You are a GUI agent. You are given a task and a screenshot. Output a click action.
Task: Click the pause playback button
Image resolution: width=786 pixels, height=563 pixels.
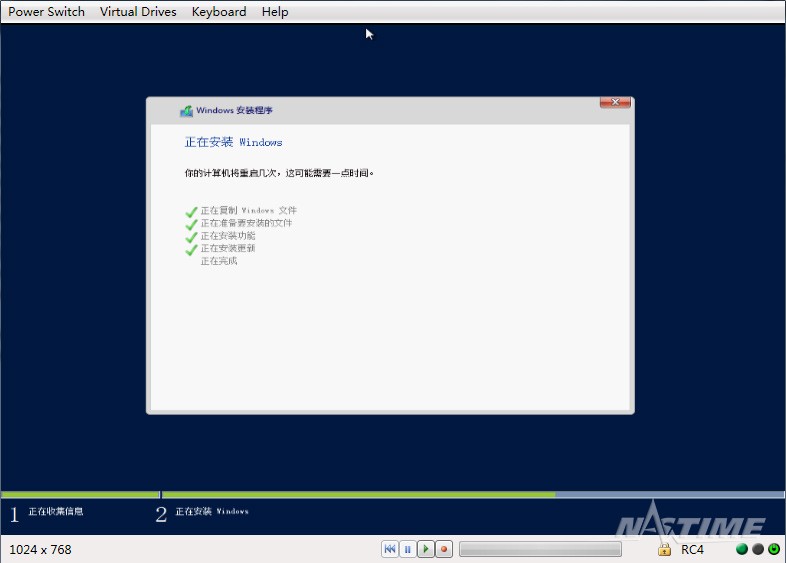pos(408,549)
